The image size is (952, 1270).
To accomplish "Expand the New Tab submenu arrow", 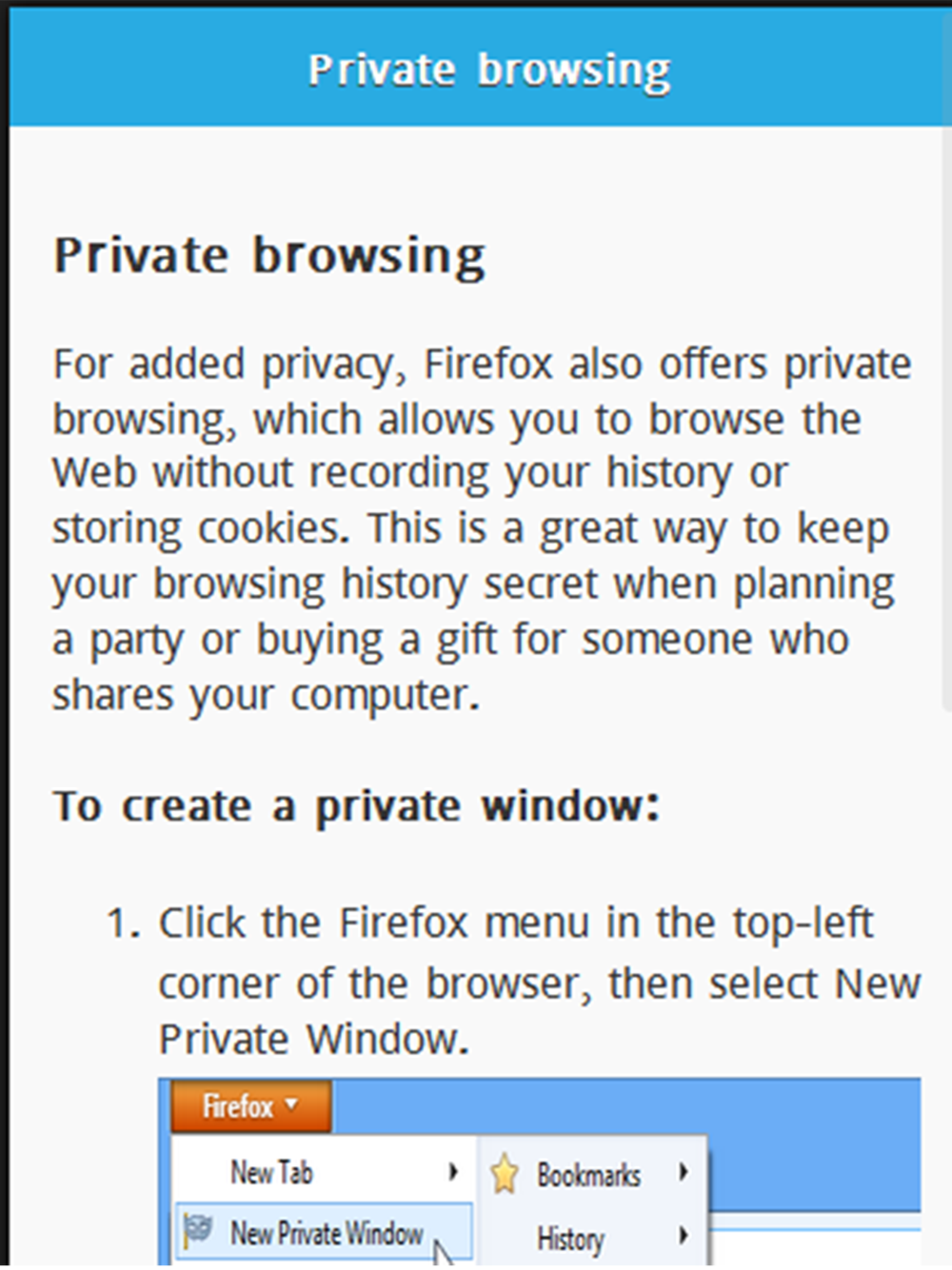I will 453,1172.
